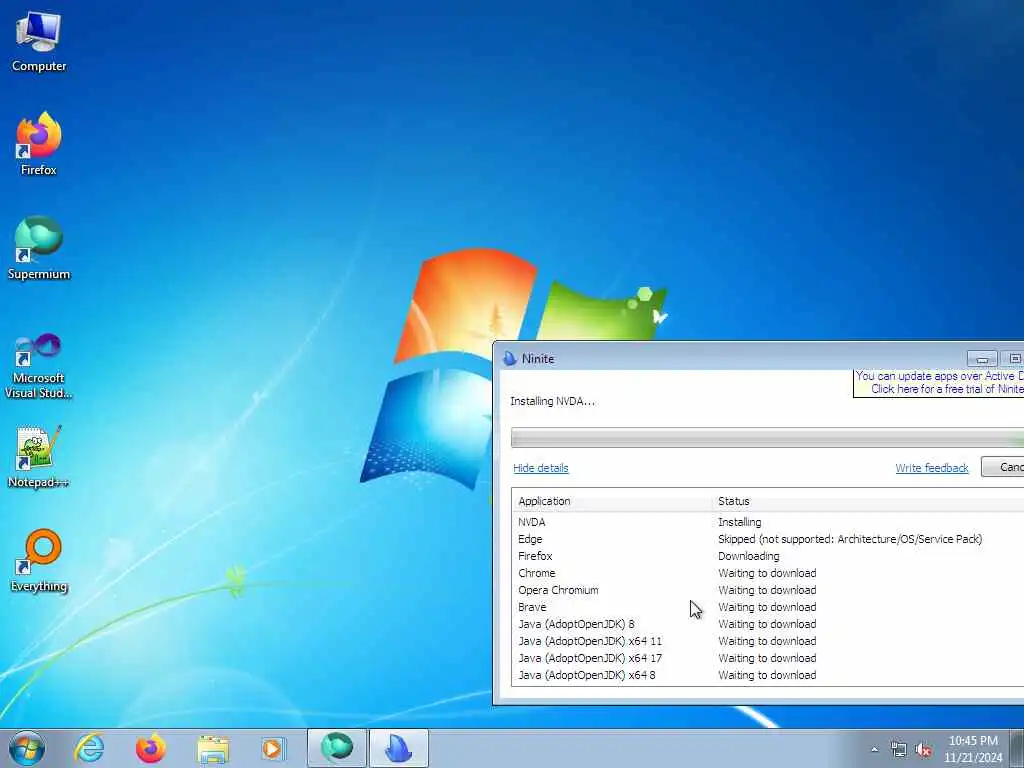Select Java (AdoptOpenJDK) x64 8 row

pyautogui.click(x=767, y=675)
